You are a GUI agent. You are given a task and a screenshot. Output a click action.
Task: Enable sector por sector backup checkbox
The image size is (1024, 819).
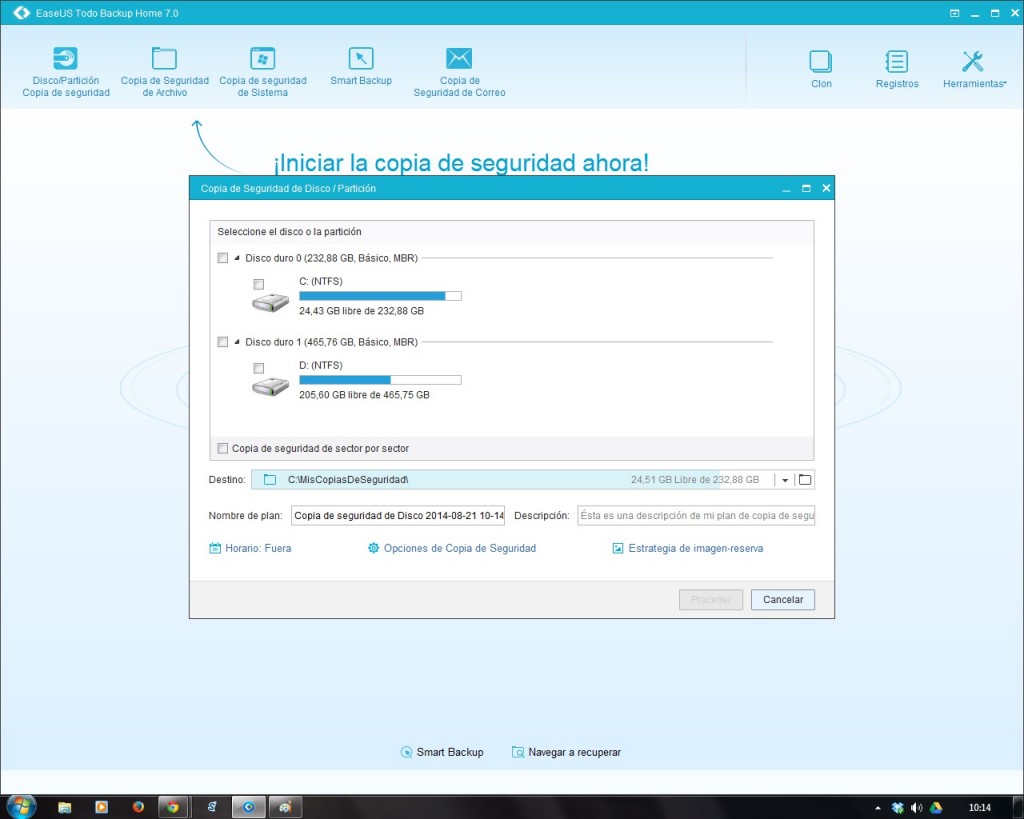point(223,449)
